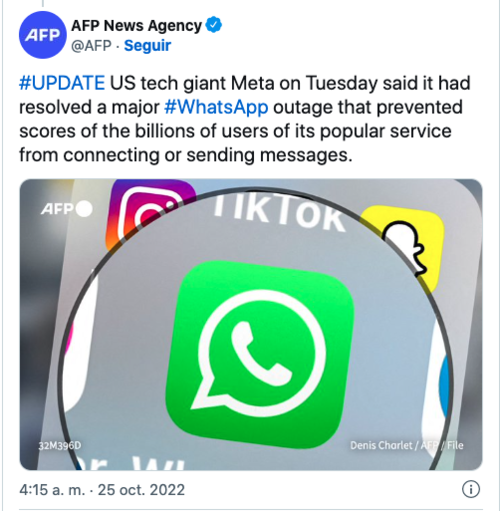Viewport: 500px width, 511px height.
Task: Click the TikTok label in the photo
Action: 278,212
